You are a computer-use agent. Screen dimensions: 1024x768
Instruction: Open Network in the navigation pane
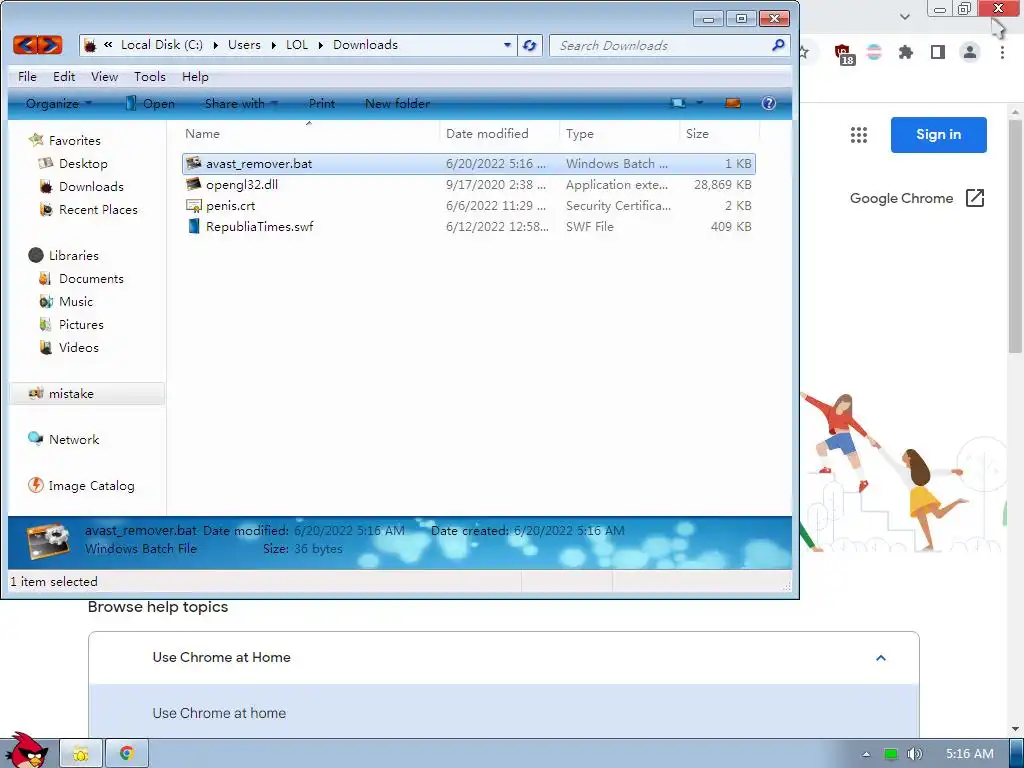tap(63, 440)
